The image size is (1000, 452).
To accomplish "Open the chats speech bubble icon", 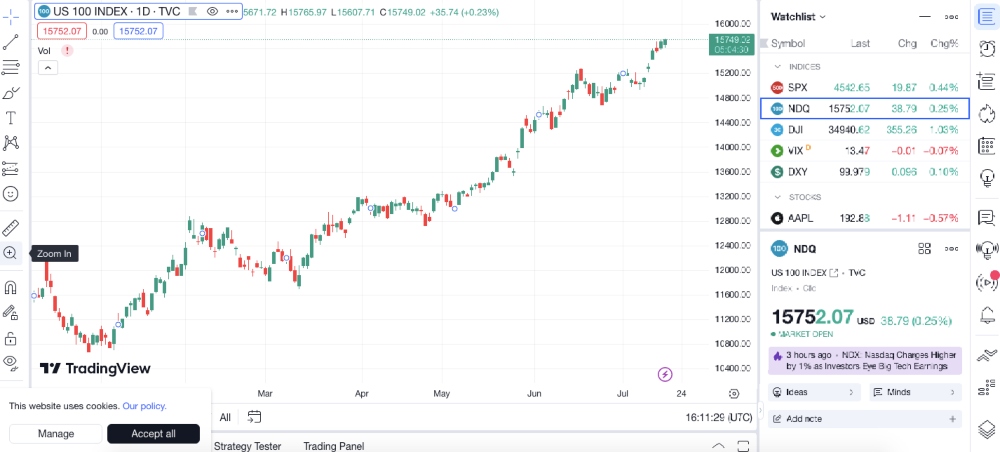I will (986, 217).
